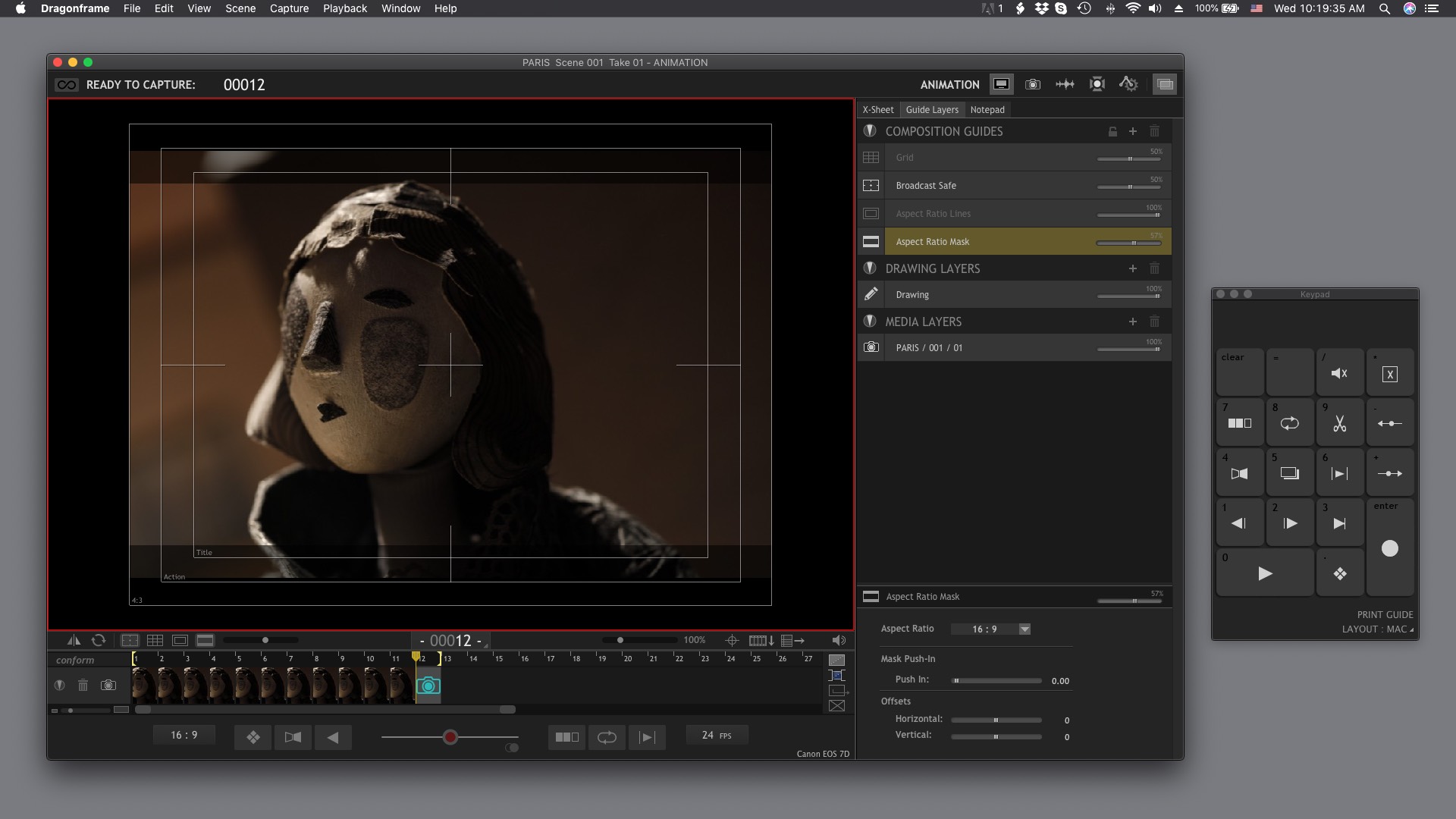Open the Cinematography camera workspace
The width and height of the screenshot is (1456, 819).
[x=1033, y=84]
